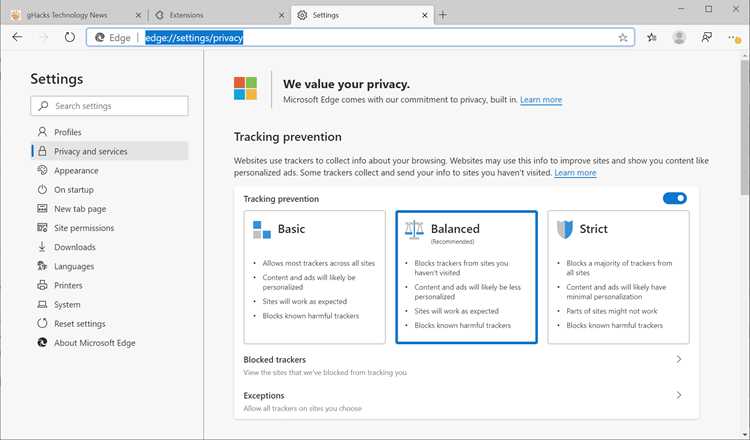
Task: Click the search magnifier icon in settings
Action: click(x=44, y=105)
